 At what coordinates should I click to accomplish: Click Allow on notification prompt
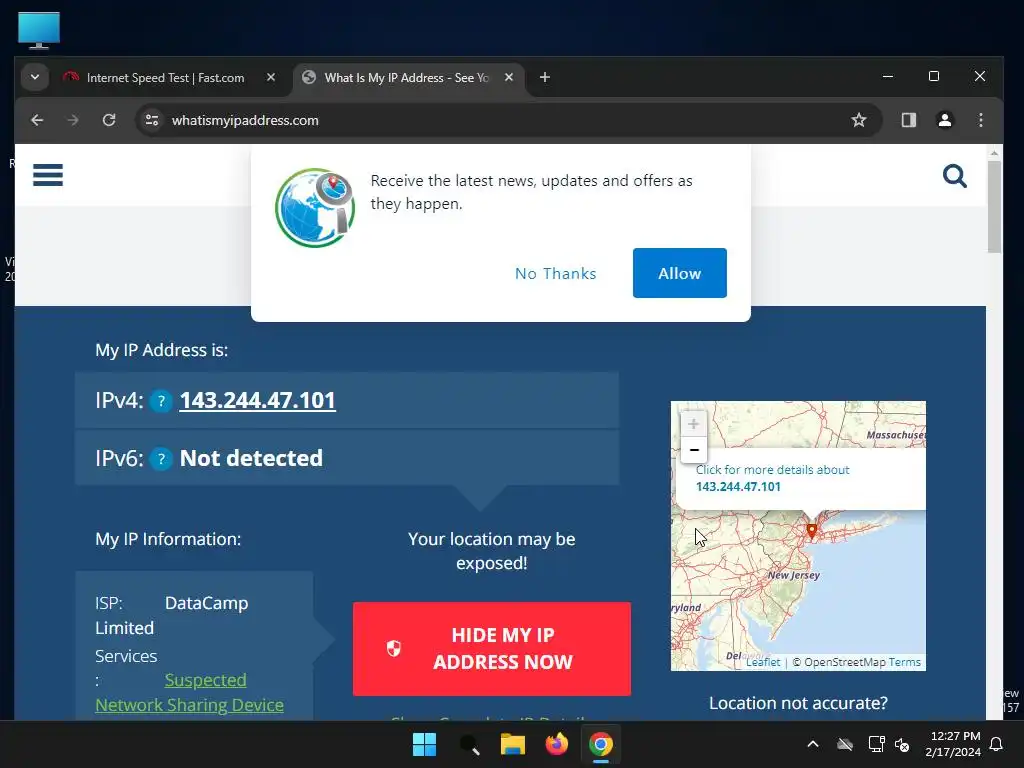679,273
